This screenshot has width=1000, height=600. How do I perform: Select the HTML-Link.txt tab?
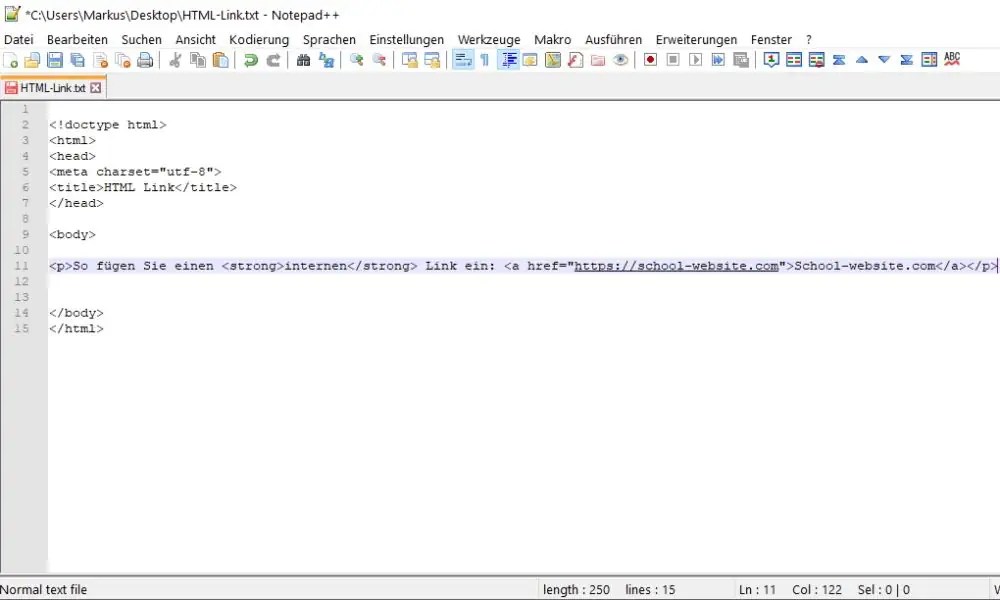52,87
